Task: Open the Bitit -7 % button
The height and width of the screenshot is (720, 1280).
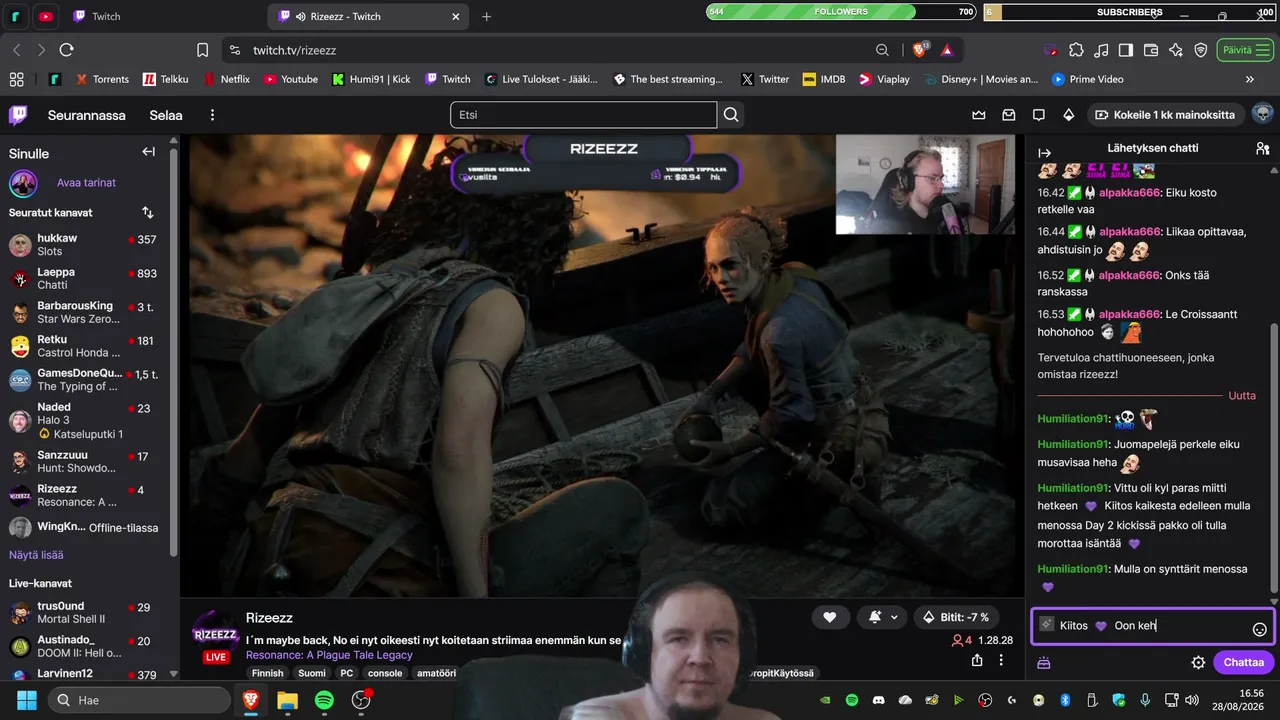Action: point(957,617)
